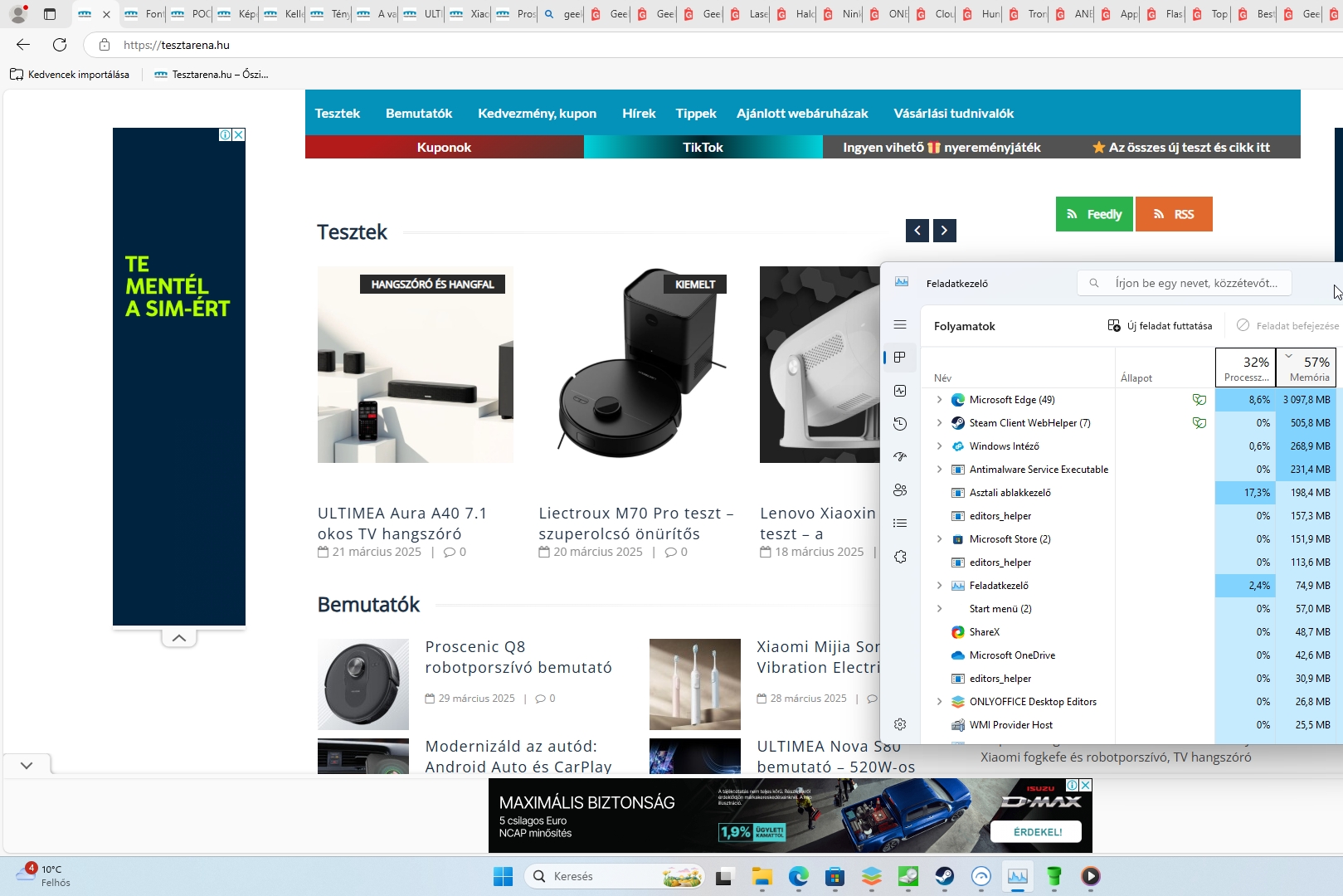Image resolution: width=1343 pixels, height=896 pixels.
Task: Click the browser refresh icon
Action: [x=60, y=45]
